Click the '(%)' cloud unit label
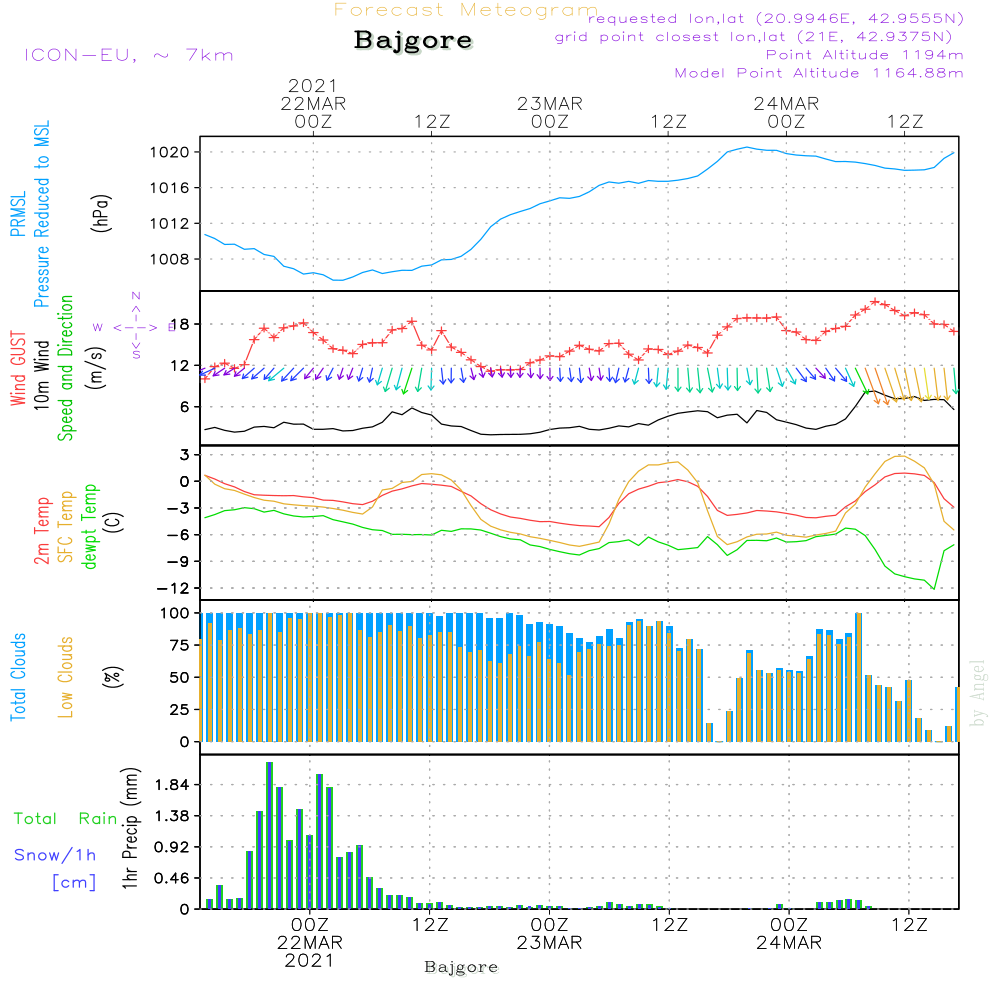The image size is (1000, 1000). click(x=112, y=677)
